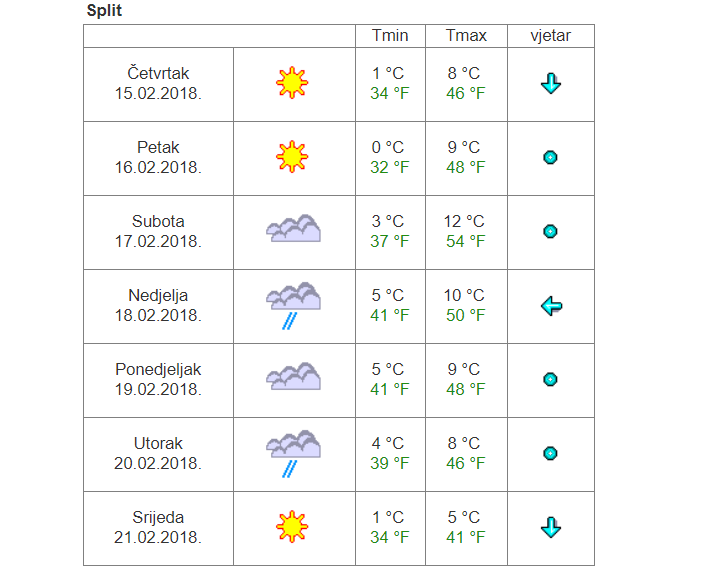Click the cloudy icon for Subota 17.02.2018

tap(294, 228)
